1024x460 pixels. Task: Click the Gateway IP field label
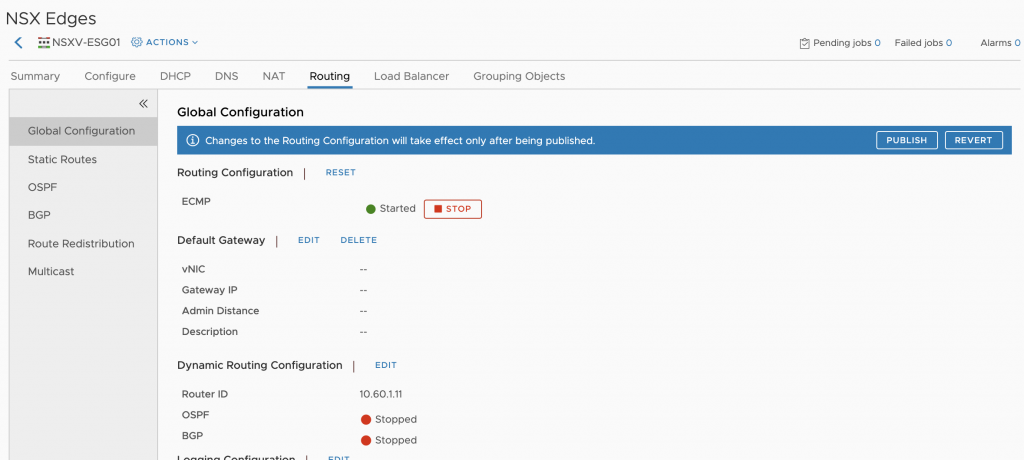[x=210, y=290]
